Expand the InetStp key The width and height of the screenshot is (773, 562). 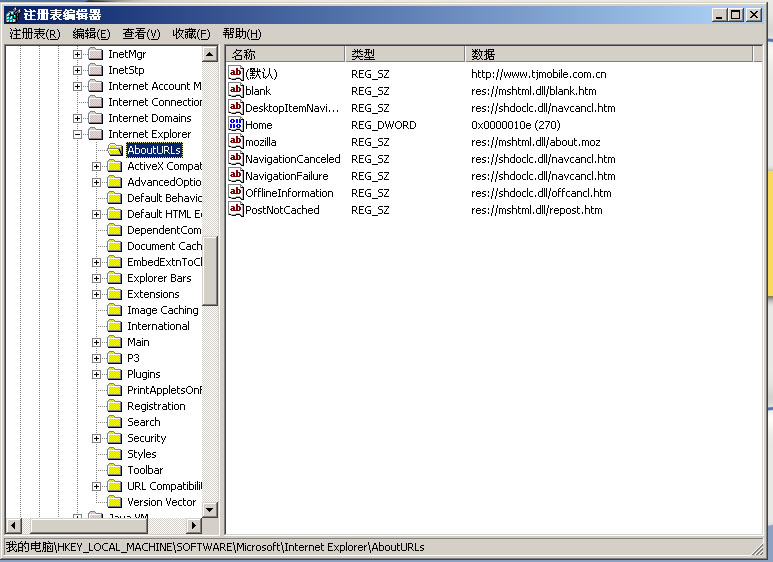pyautogui.click(x=77, y=70)
